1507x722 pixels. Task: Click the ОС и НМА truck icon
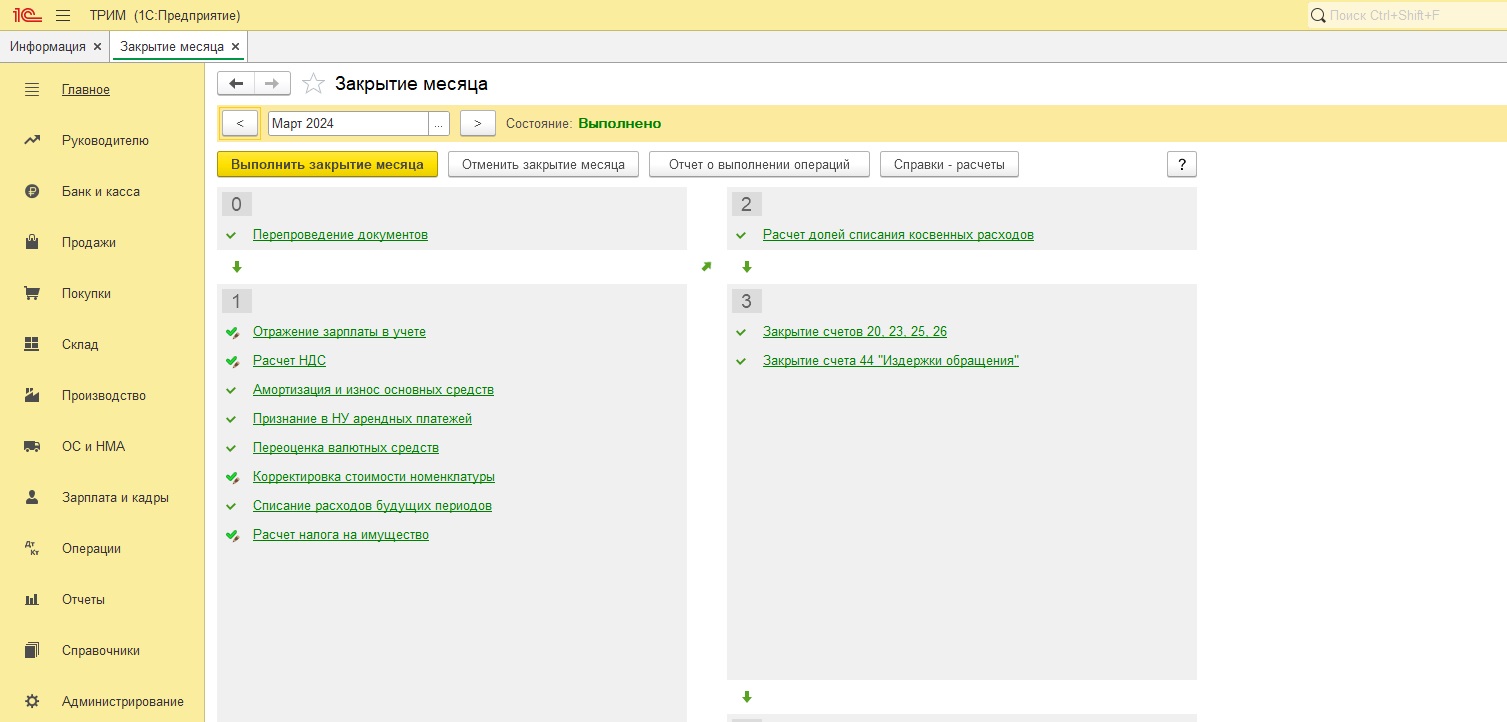[32, 447]
